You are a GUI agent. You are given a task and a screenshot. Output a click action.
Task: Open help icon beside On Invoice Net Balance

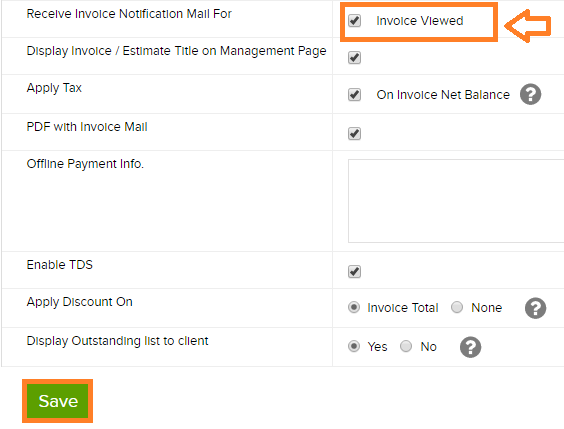coord(530,94)
